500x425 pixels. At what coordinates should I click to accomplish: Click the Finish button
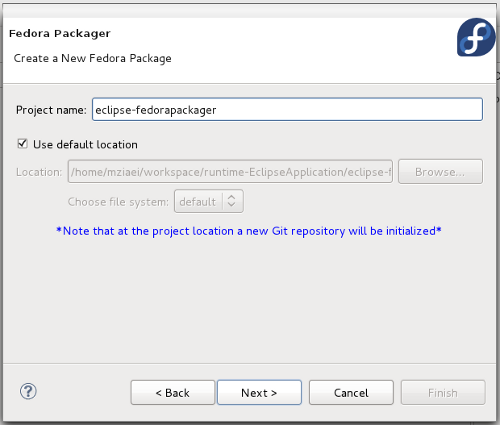(x=443, y=393)
